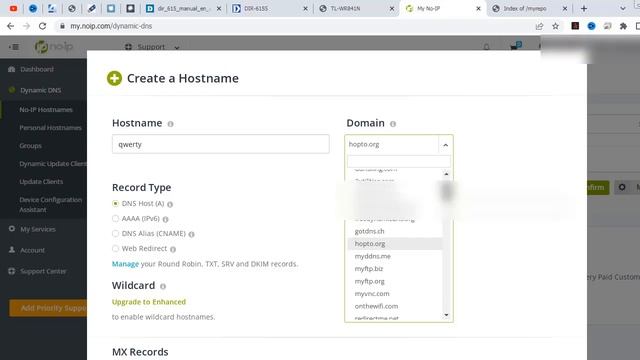The width and height of the screenshot is (640, 360).
Task: Click the Domain info icon
Action: click(x=393, y=124)
